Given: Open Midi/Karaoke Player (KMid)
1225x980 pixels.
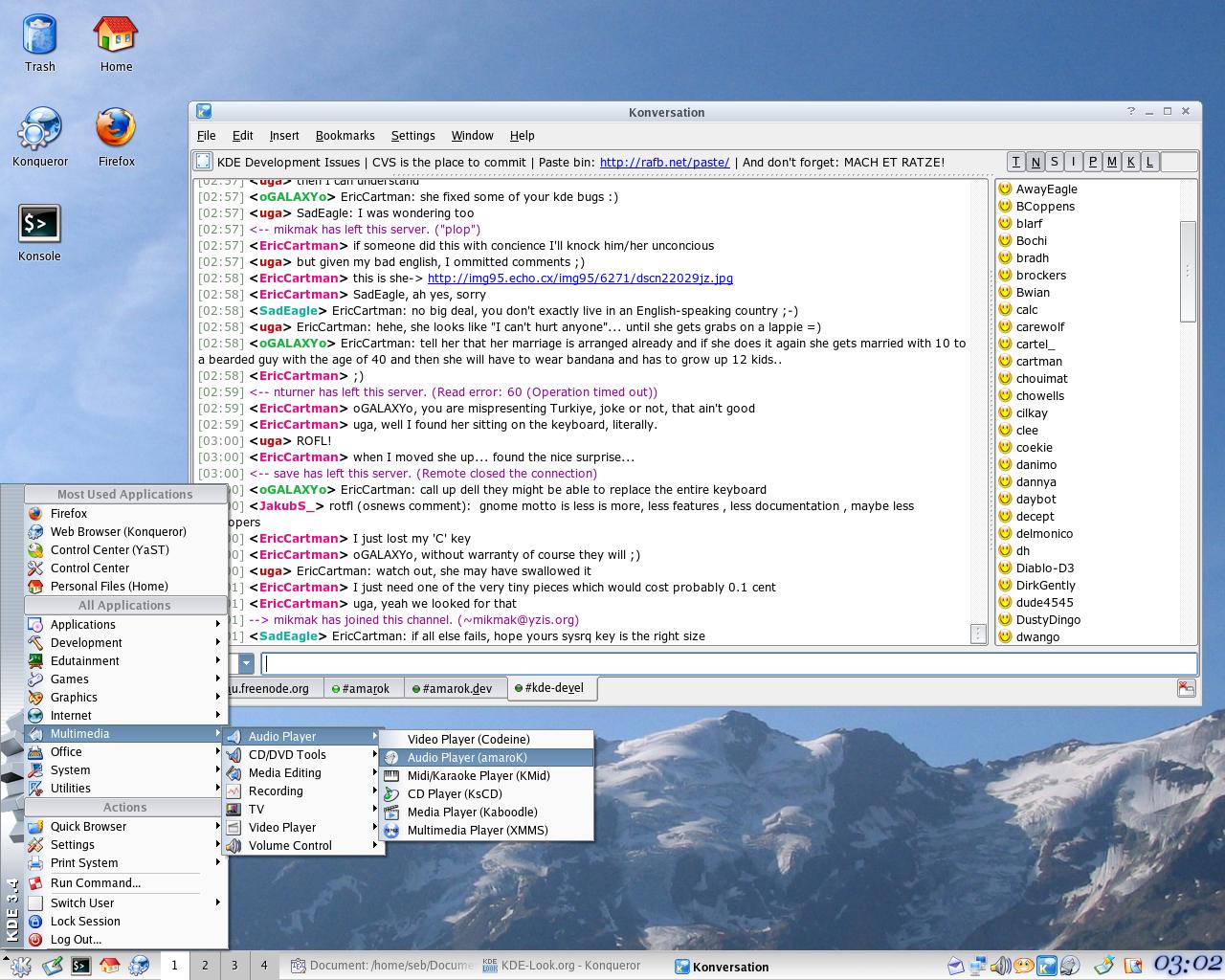Looking at the screenshot, I should [486, 775].
